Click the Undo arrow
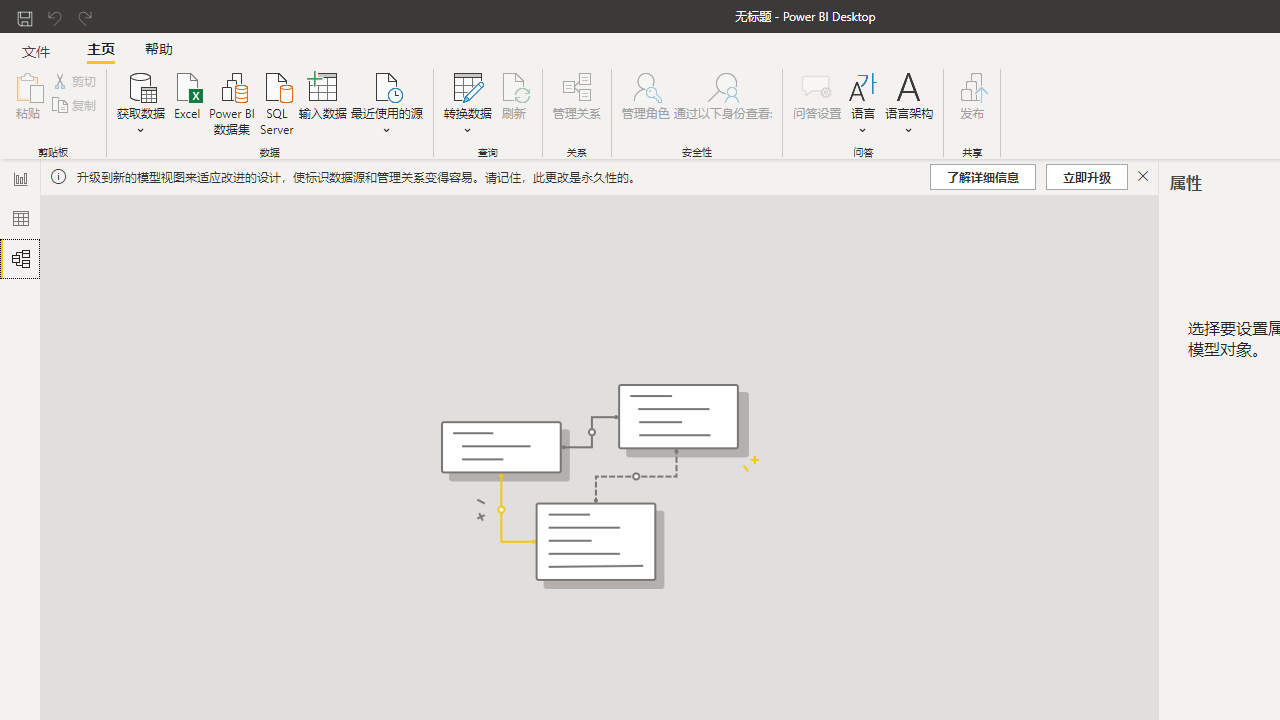 (x=54, y=16)
